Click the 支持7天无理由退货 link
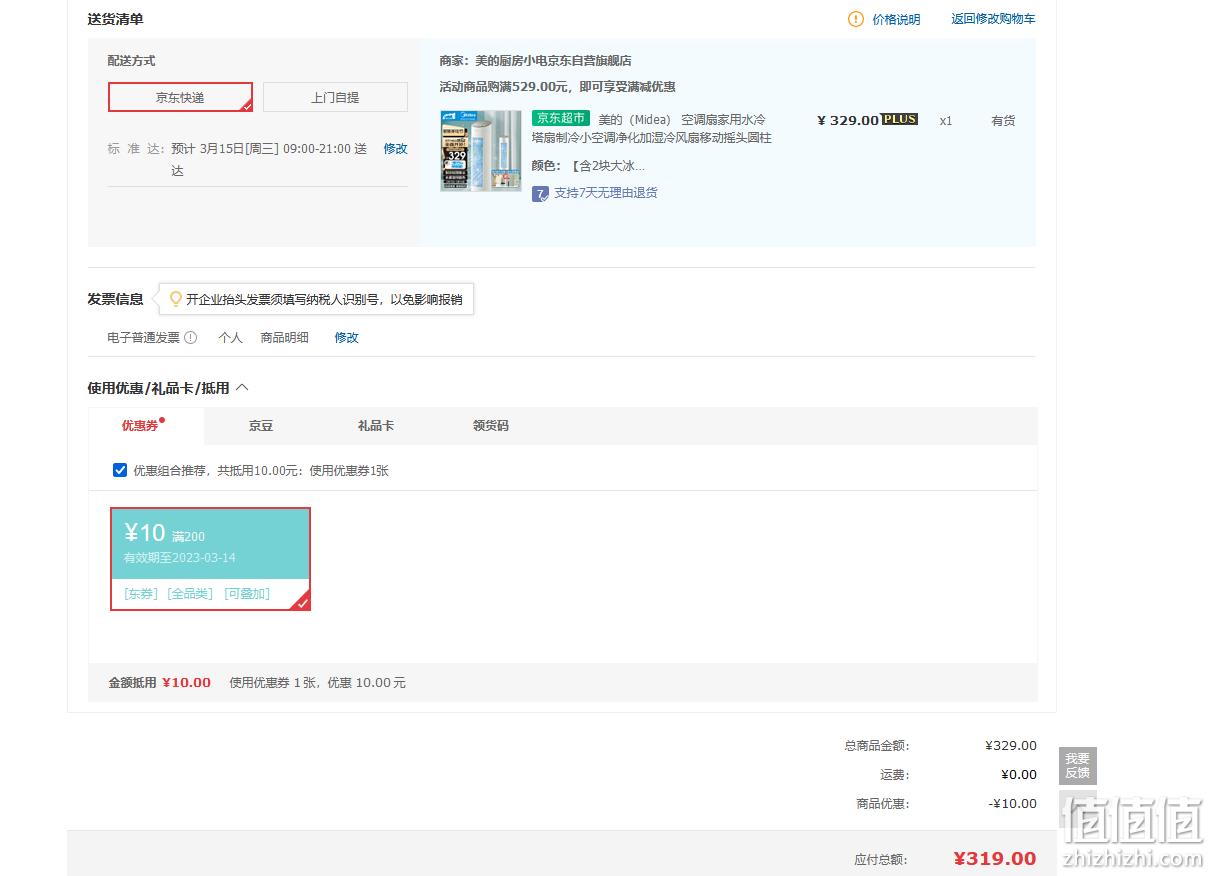The width and height of the screenshot is (1212, 876). point(606,193)
